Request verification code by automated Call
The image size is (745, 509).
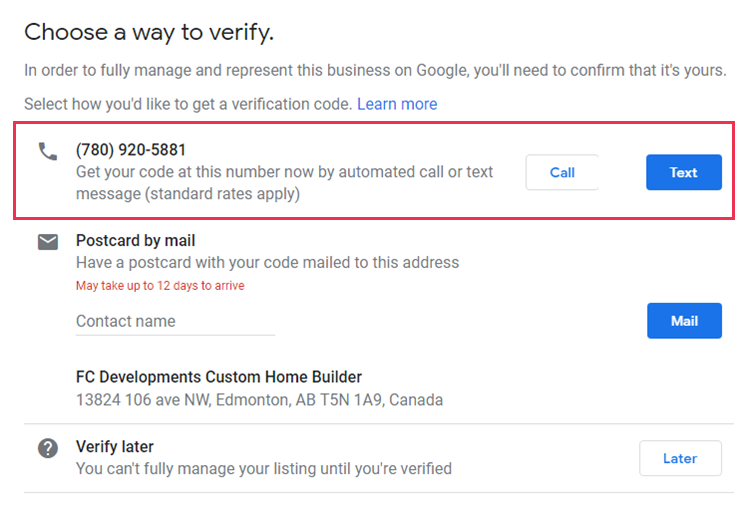point(562,172)
